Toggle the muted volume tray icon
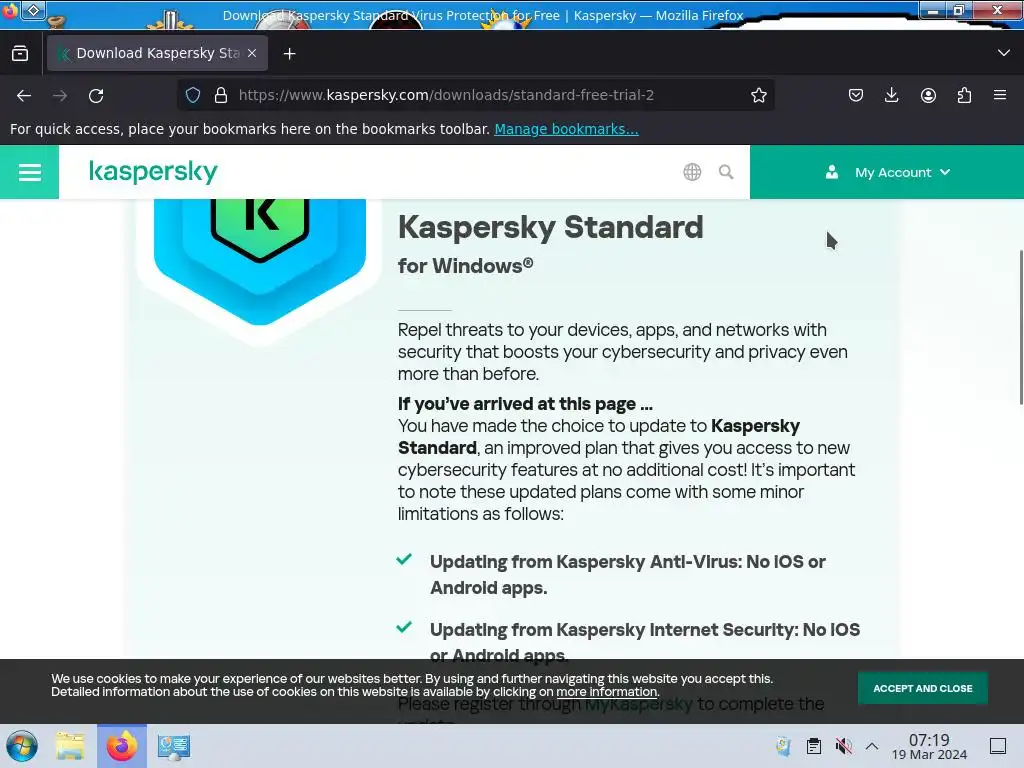The image size is (1024, 768). click(x=844, y=746)
